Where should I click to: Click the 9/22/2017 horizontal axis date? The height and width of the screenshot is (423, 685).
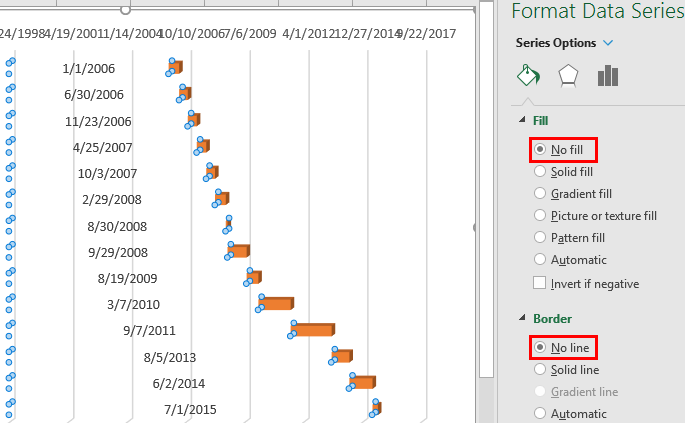[x=428, y=34]
